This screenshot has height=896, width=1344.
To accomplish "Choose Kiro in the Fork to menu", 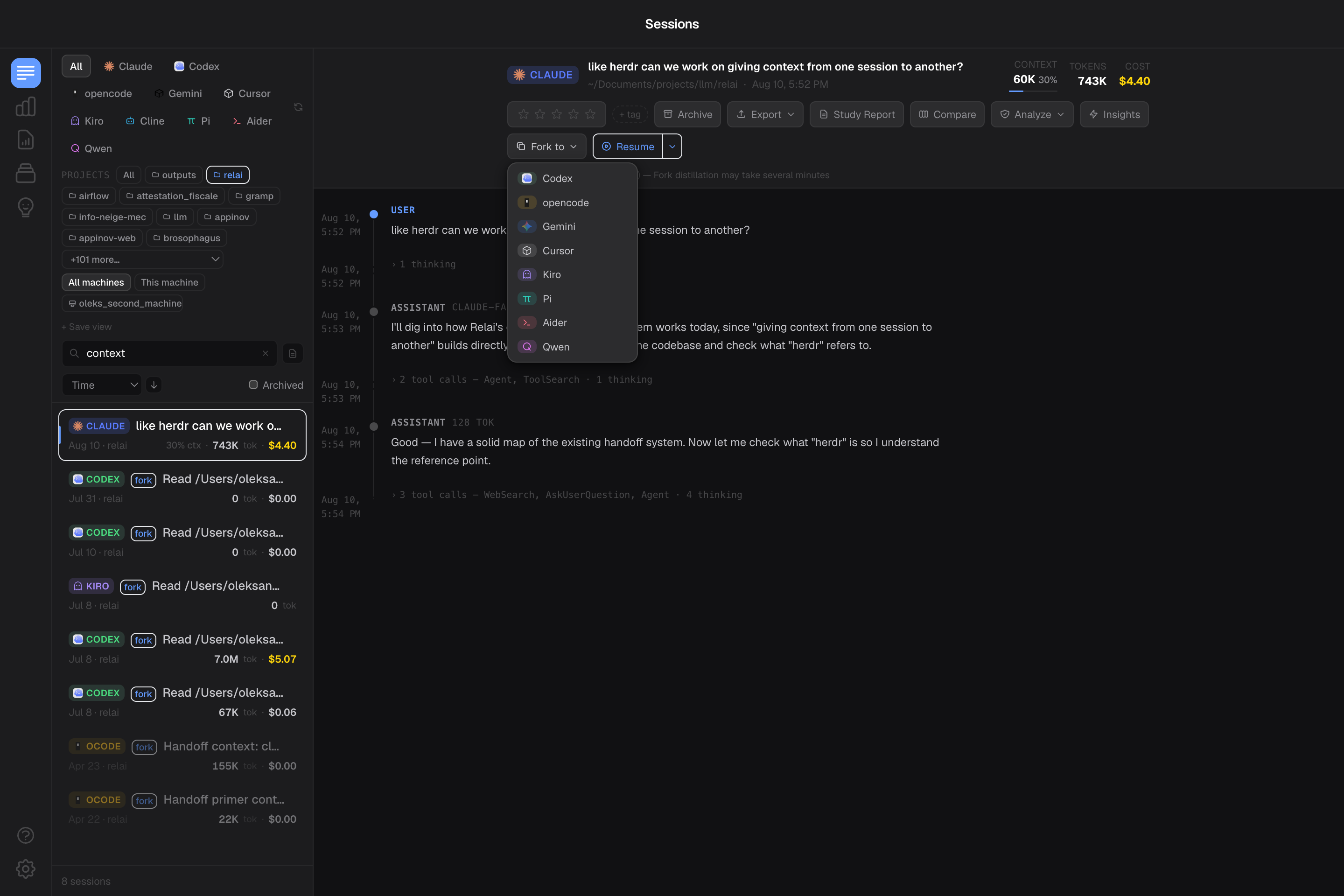I will tap(573, 275).
